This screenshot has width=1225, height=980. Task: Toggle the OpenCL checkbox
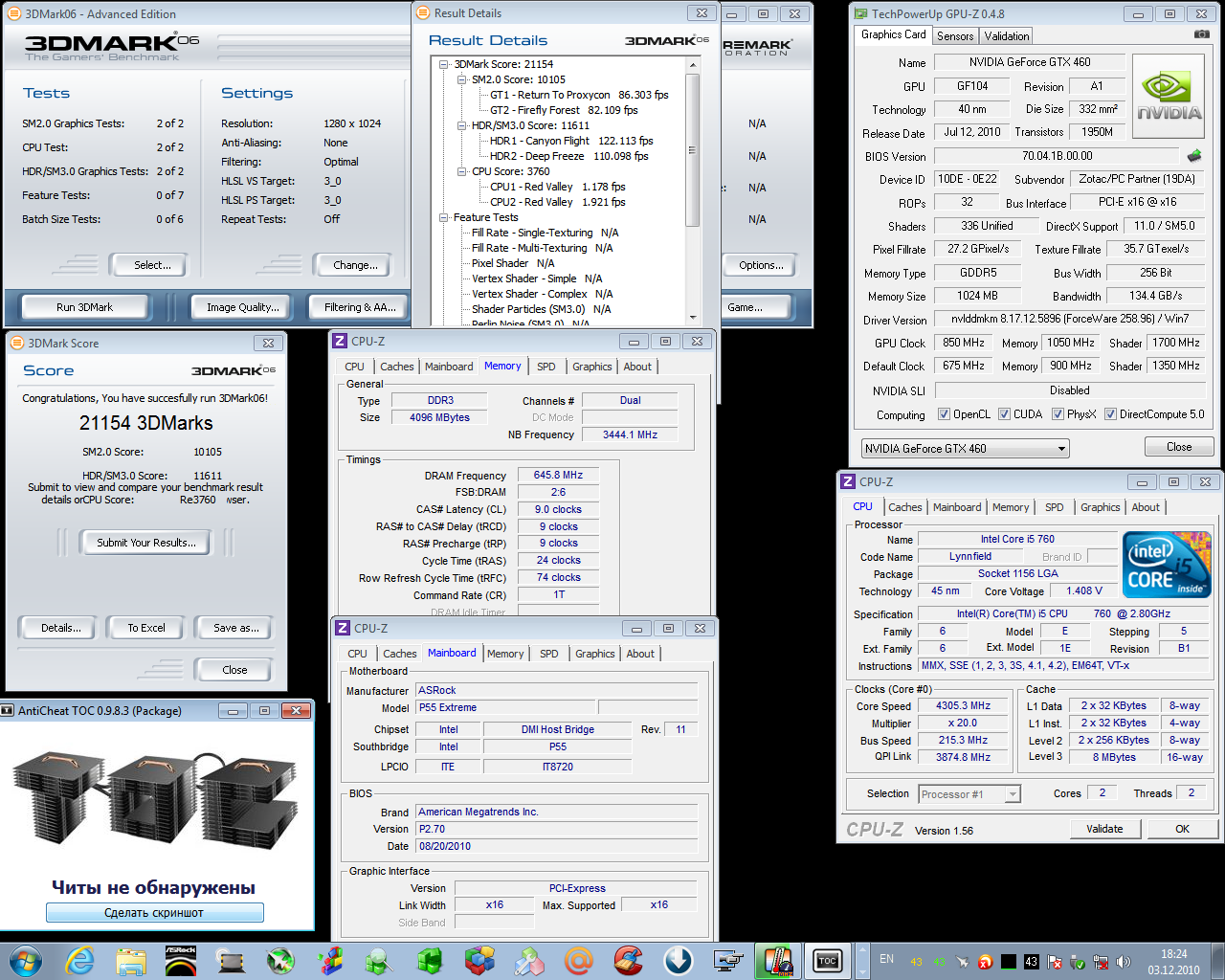coord(944,414)
